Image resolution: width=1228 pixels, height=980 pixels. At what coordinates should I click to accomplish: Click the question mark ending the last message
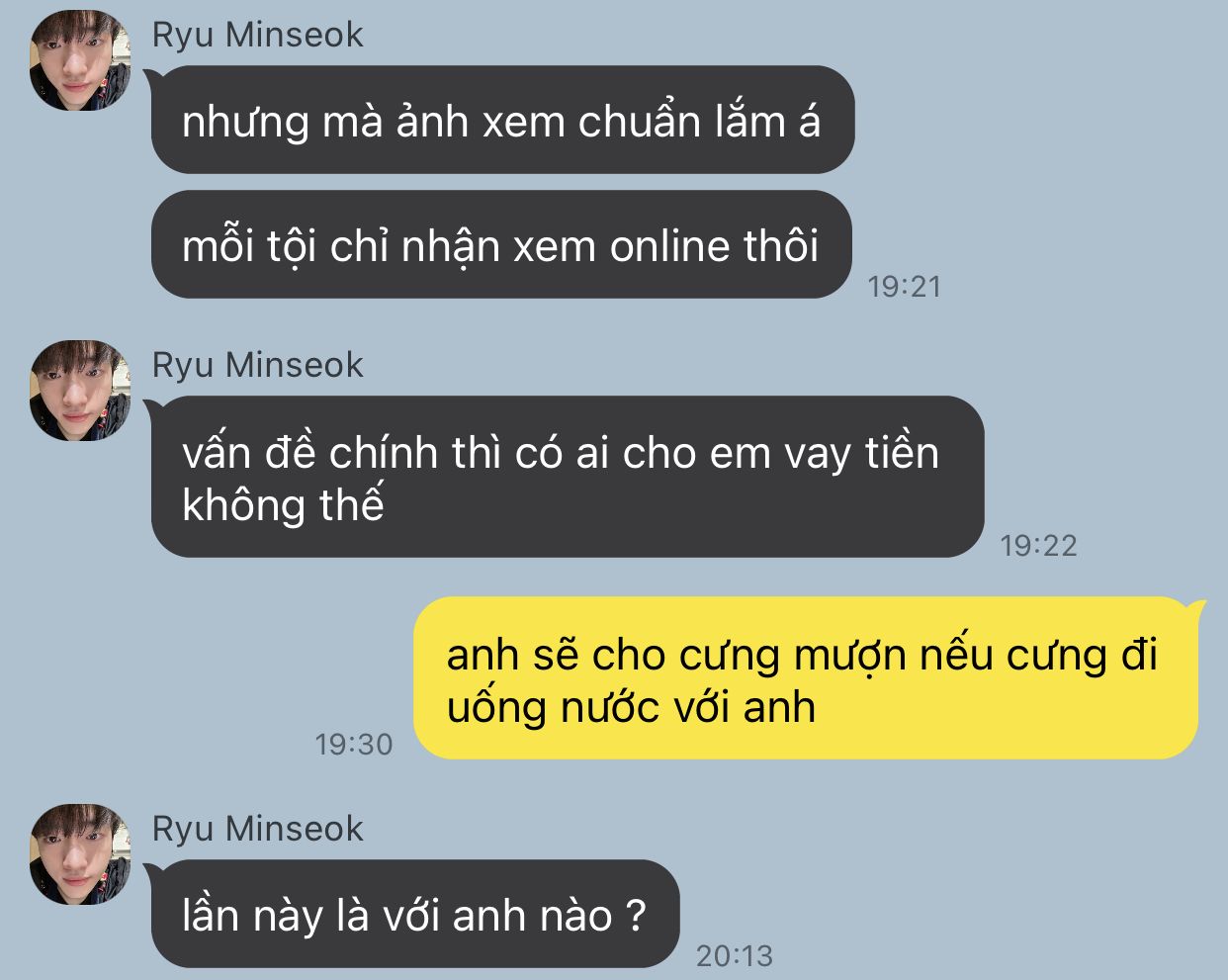click(x=637, y=915)
